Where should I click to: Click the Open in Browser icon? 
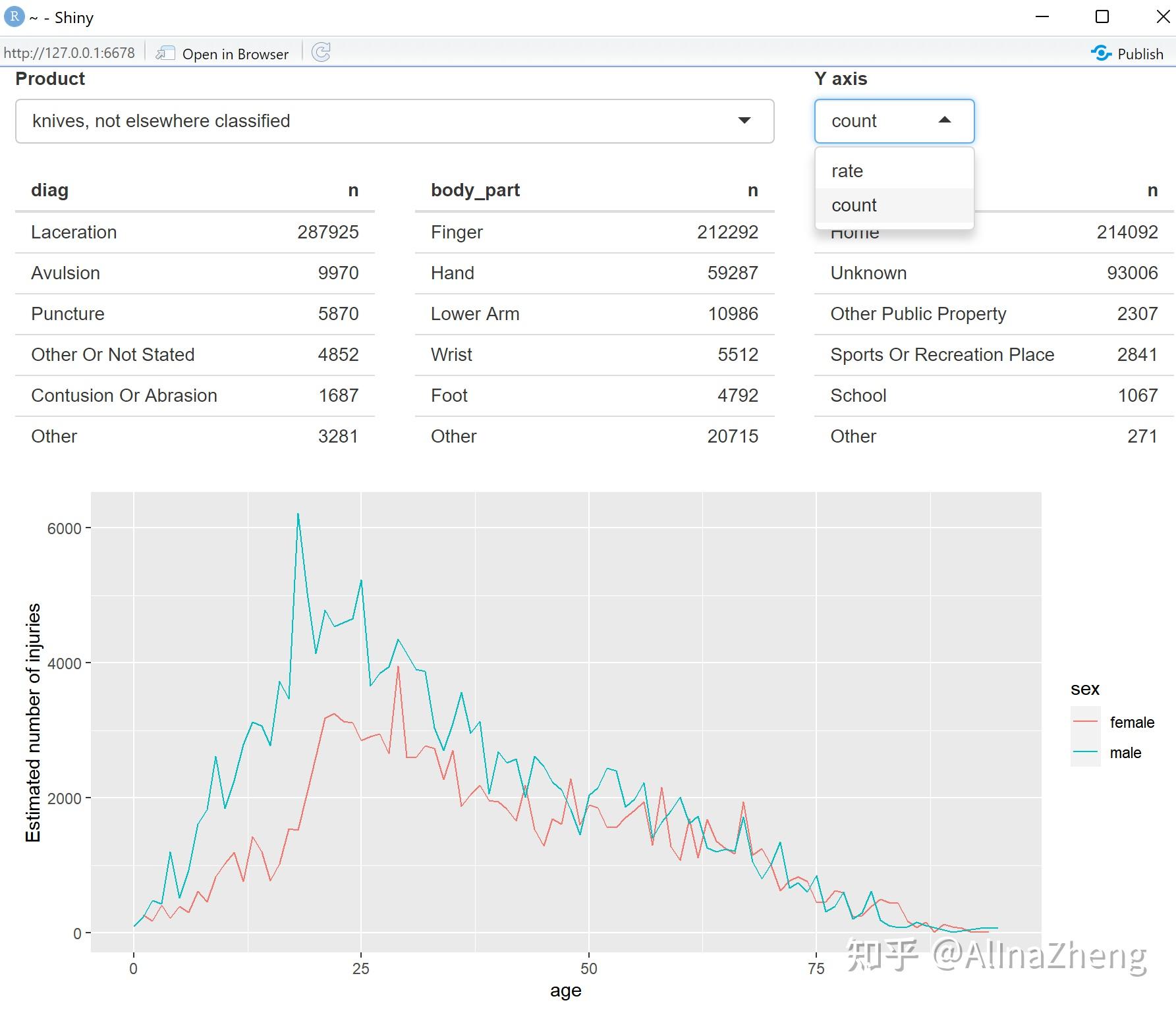coord(165,53)
